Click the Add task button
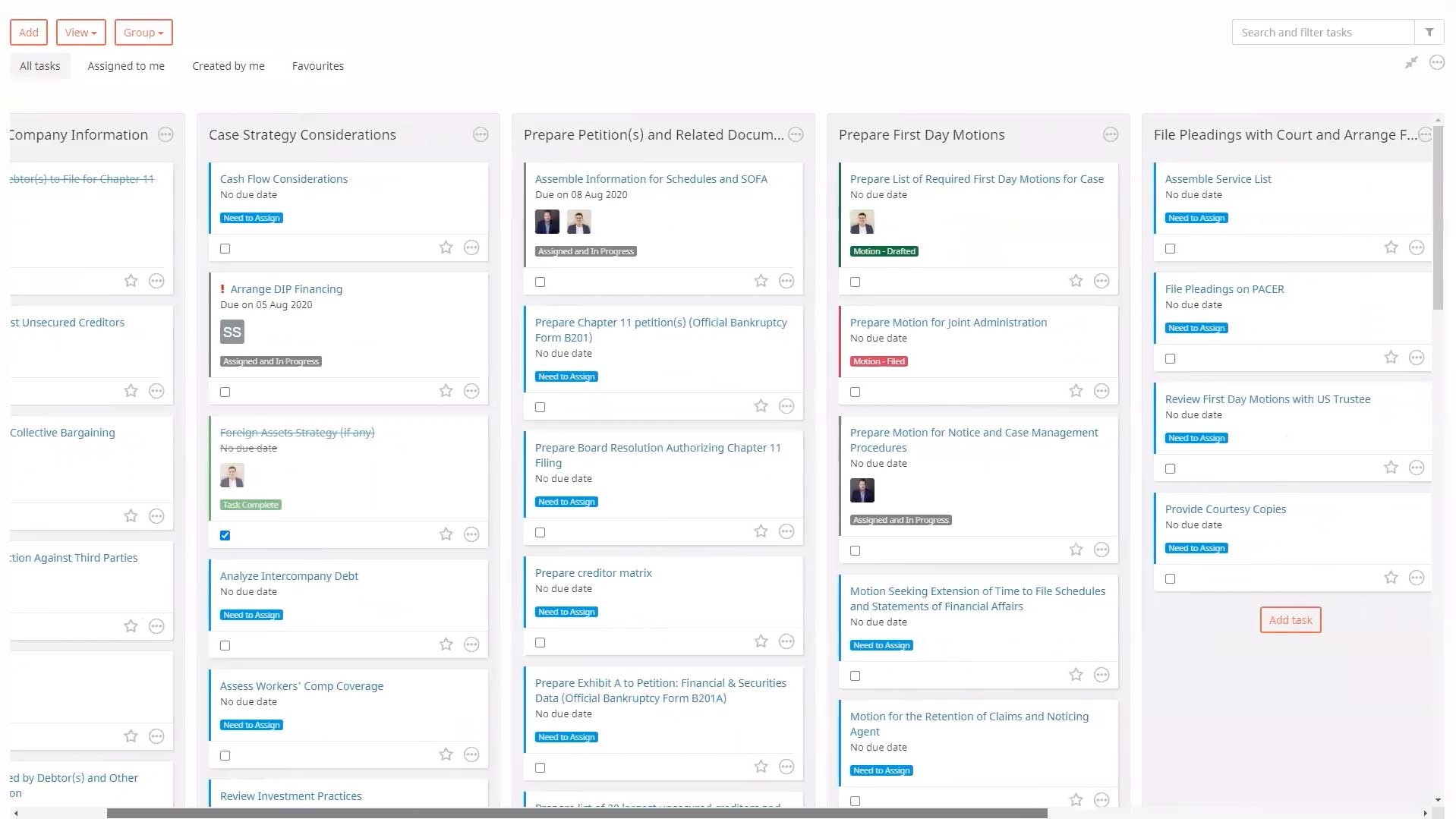The height and width of the screenshot is (819, 1456). pos(1290,620)
